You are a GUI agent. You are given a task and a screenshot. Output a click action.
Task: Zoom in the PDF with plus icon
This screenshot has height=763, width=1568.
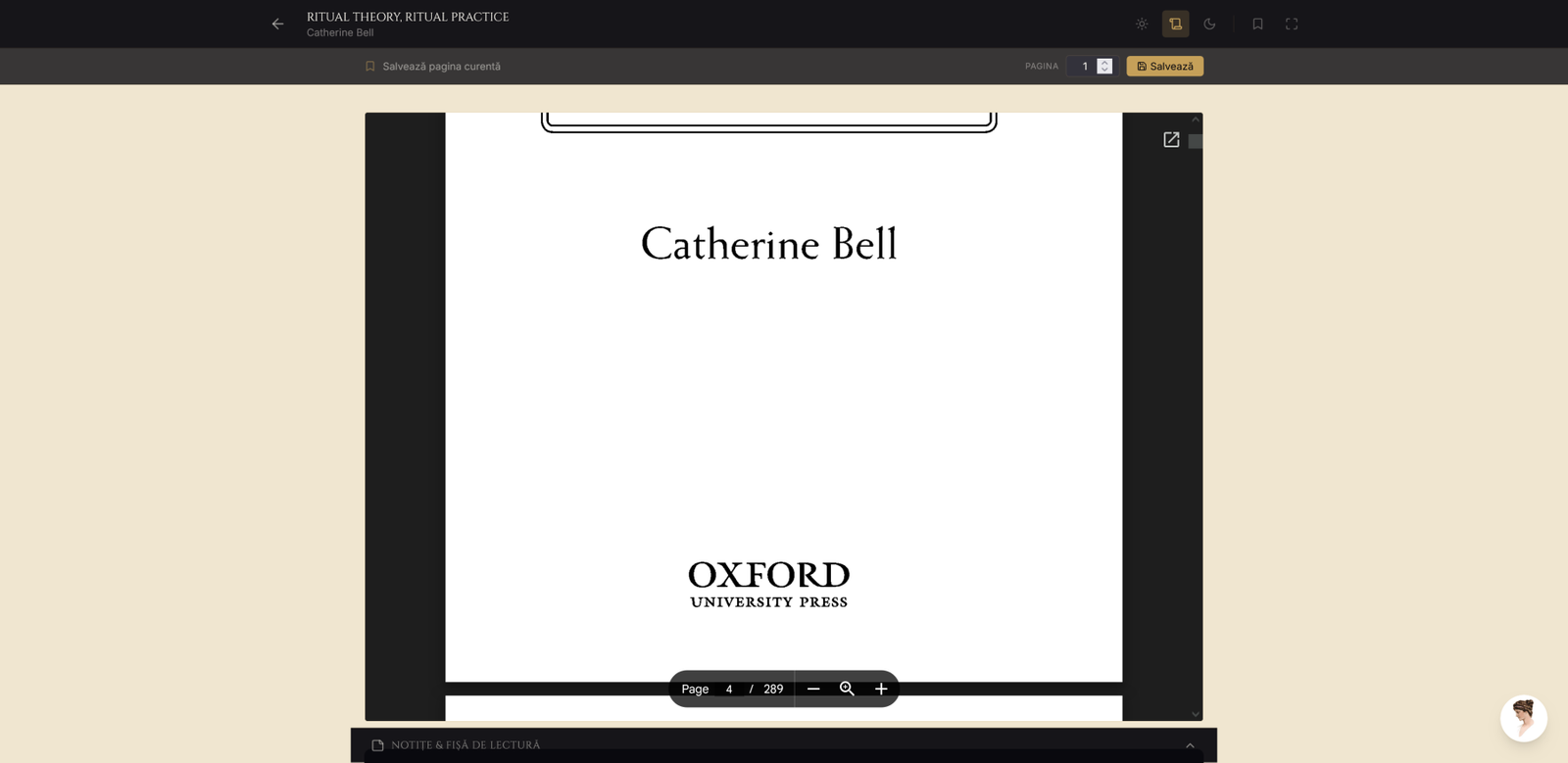point(881,690)
